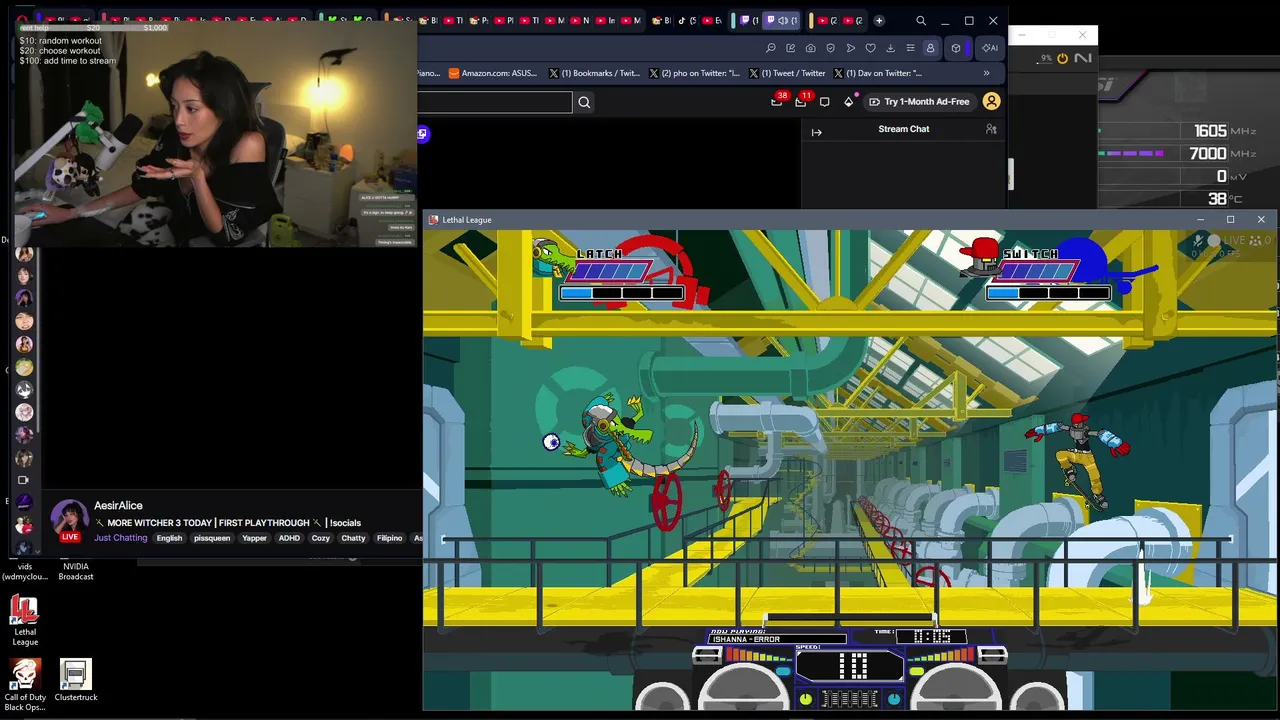Viewport: 1280px width, 720px height.
Task: Take a snapshot with browser camera icon
Action: pos(811,48)
